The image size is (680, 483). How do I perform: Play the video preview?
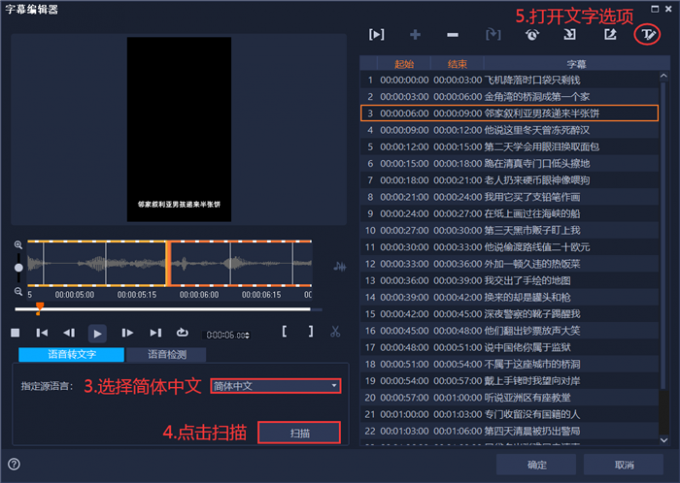point(97,333)
